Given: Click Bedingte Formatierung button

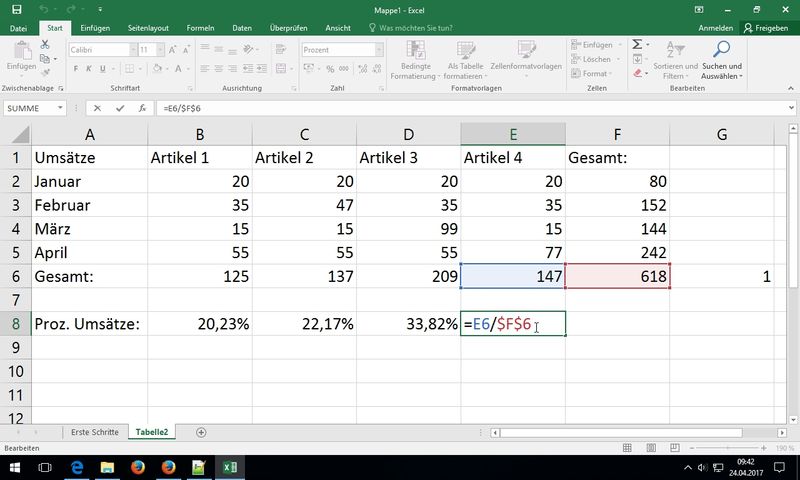Looking at the screenshot, I should (416, 61).
